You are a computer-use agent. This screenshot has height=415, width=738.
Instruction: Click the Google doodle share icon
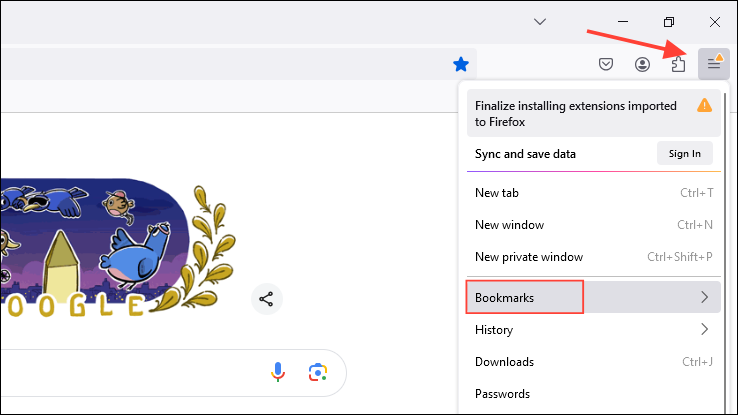pos(267,298)
